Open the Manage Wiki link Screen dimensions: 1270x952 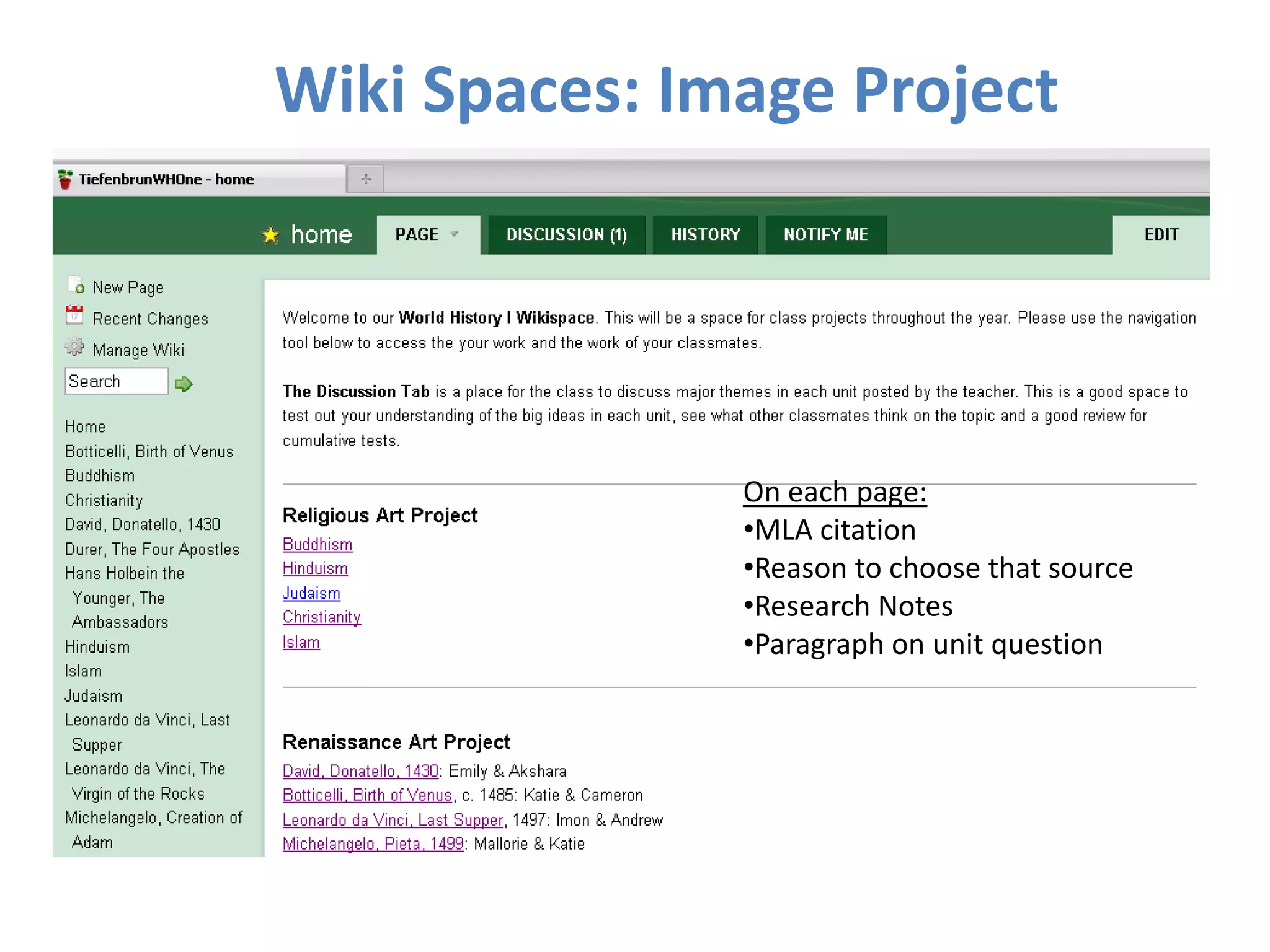[x=138, y=350]
